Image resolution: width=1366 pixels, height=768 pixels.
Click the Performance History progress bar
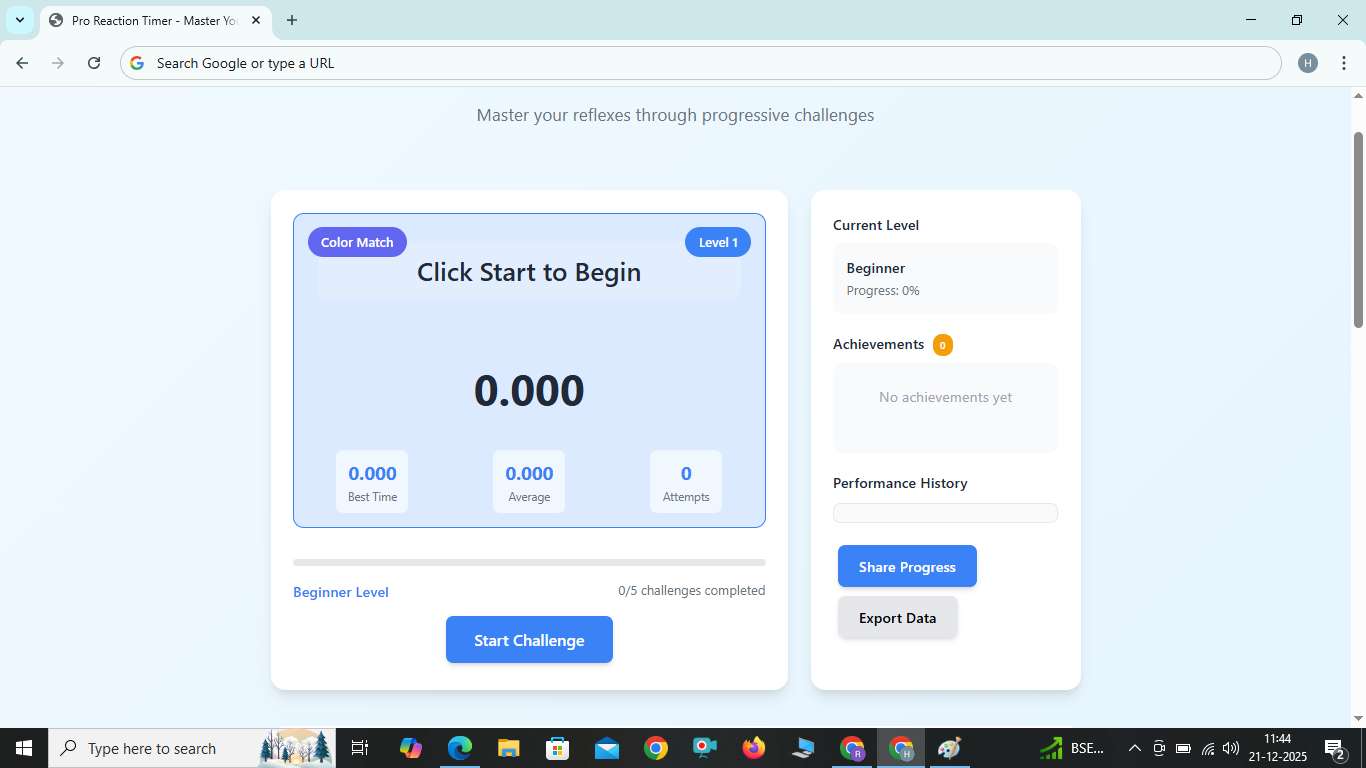[944, 512]
